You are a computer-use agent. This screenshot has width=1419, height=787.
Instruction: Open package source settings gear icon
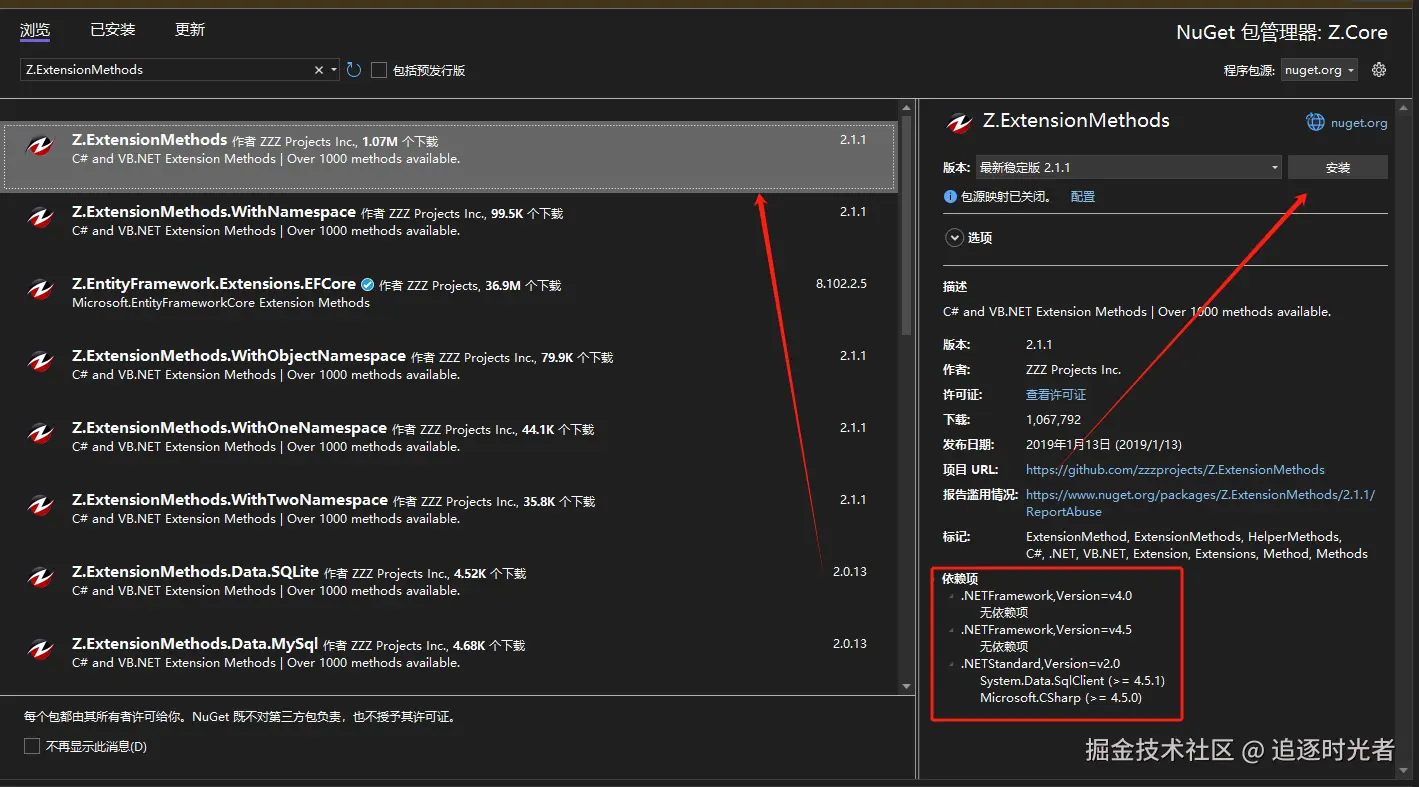pos(1379,70)
